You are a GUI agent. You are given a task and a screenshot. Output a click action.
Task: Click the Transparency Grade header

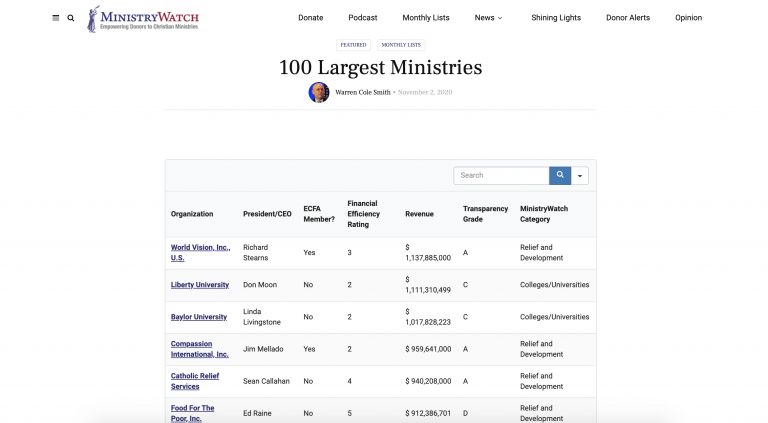click(x=485, y=214)
